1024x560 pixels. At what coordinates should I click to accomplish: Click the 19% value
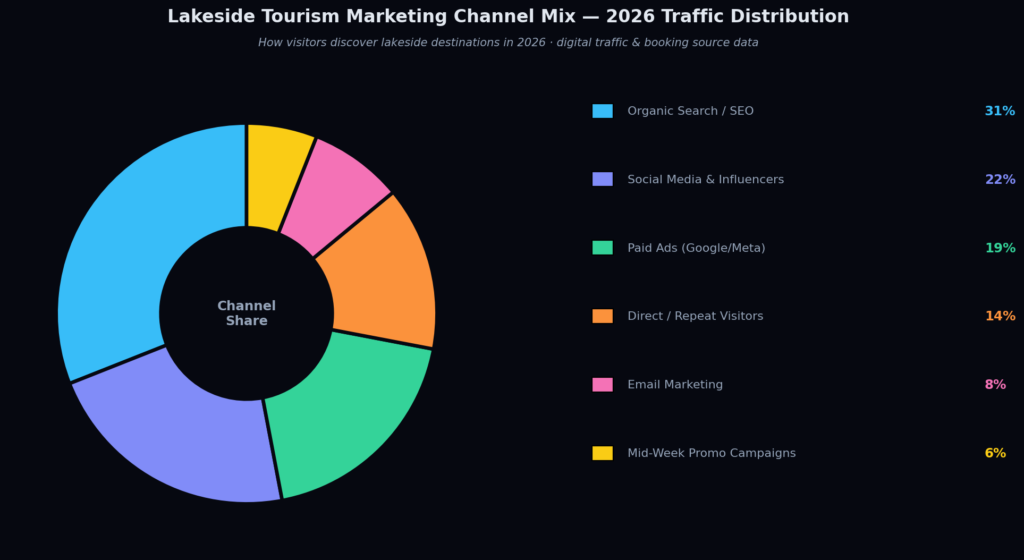(x=1000, y=248)
